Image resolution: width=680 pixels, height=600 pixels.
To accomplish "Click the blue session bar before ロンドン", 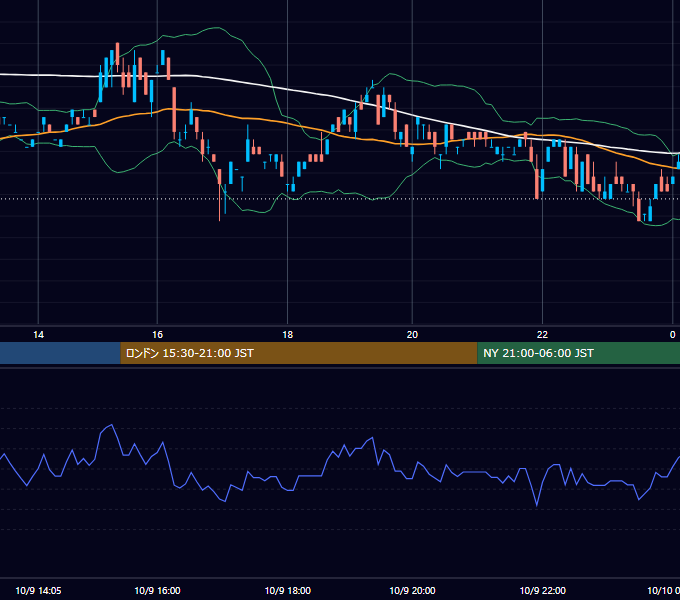I will [x=60, y=353].
